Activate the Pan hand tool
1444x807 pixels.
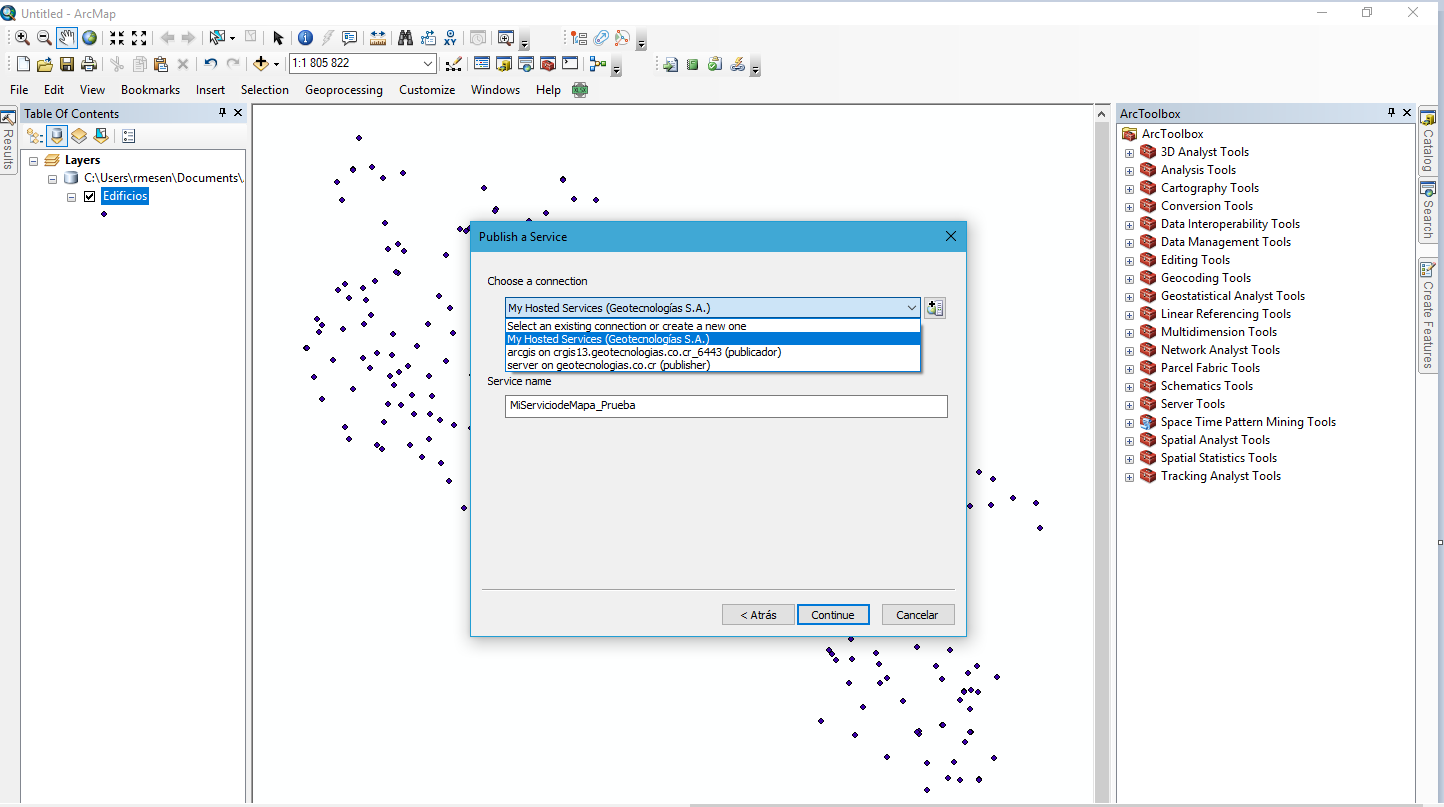(67, 38)
